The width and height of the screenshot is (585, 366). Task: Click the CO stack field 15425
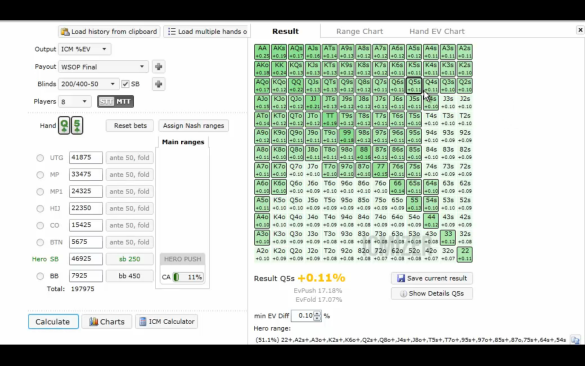point(86,225)
